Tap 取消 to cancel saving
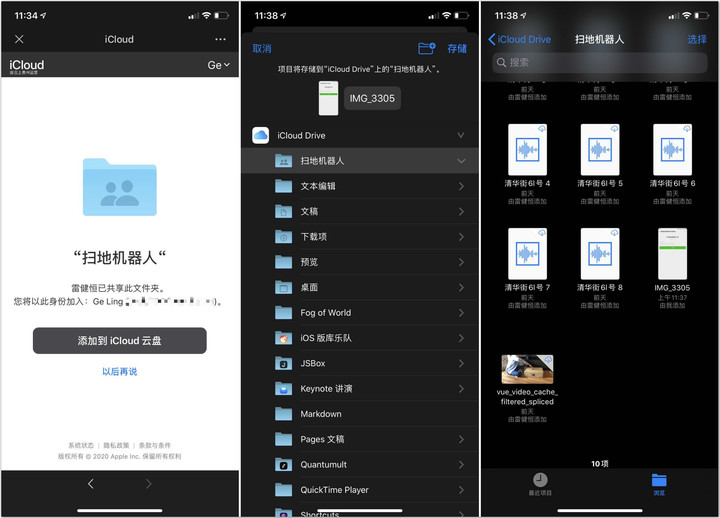This screenshot has width=720, height=518. tap(262, 48)
